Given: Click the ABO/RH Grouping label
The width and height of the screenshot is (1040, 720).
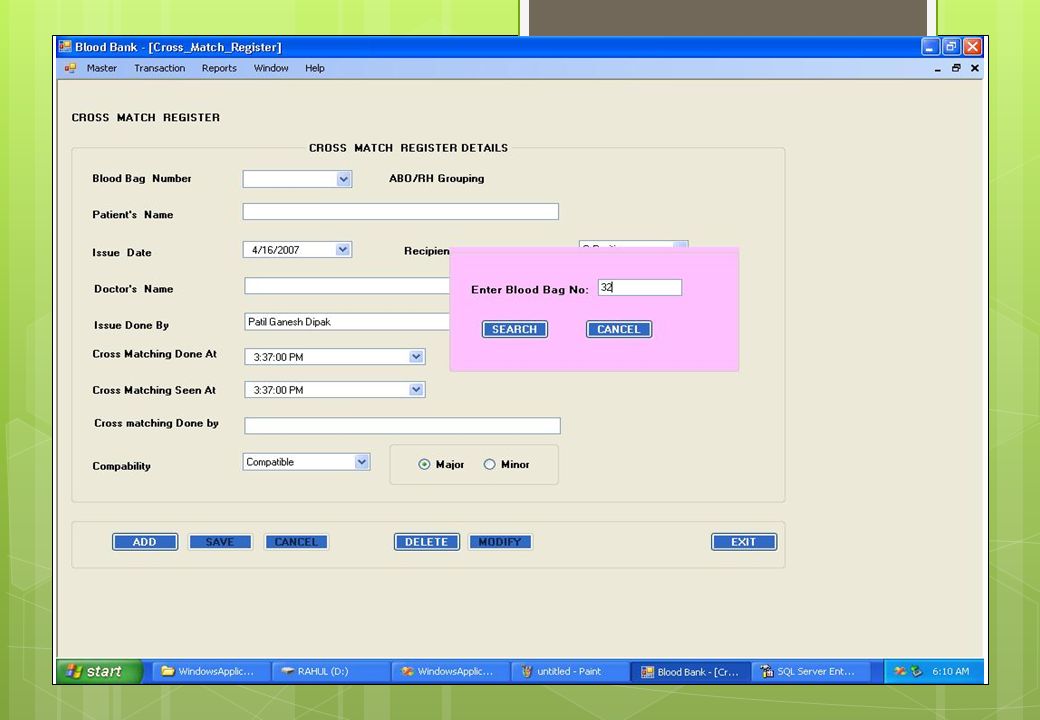Looking at the screenshot, I should click(x=436, y=178).
